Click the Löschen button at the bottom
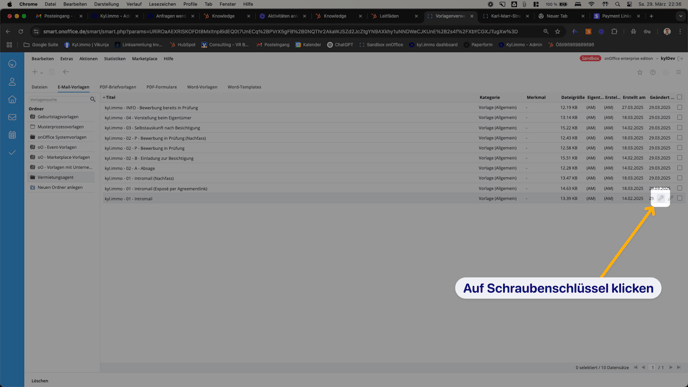 point(40,381)
